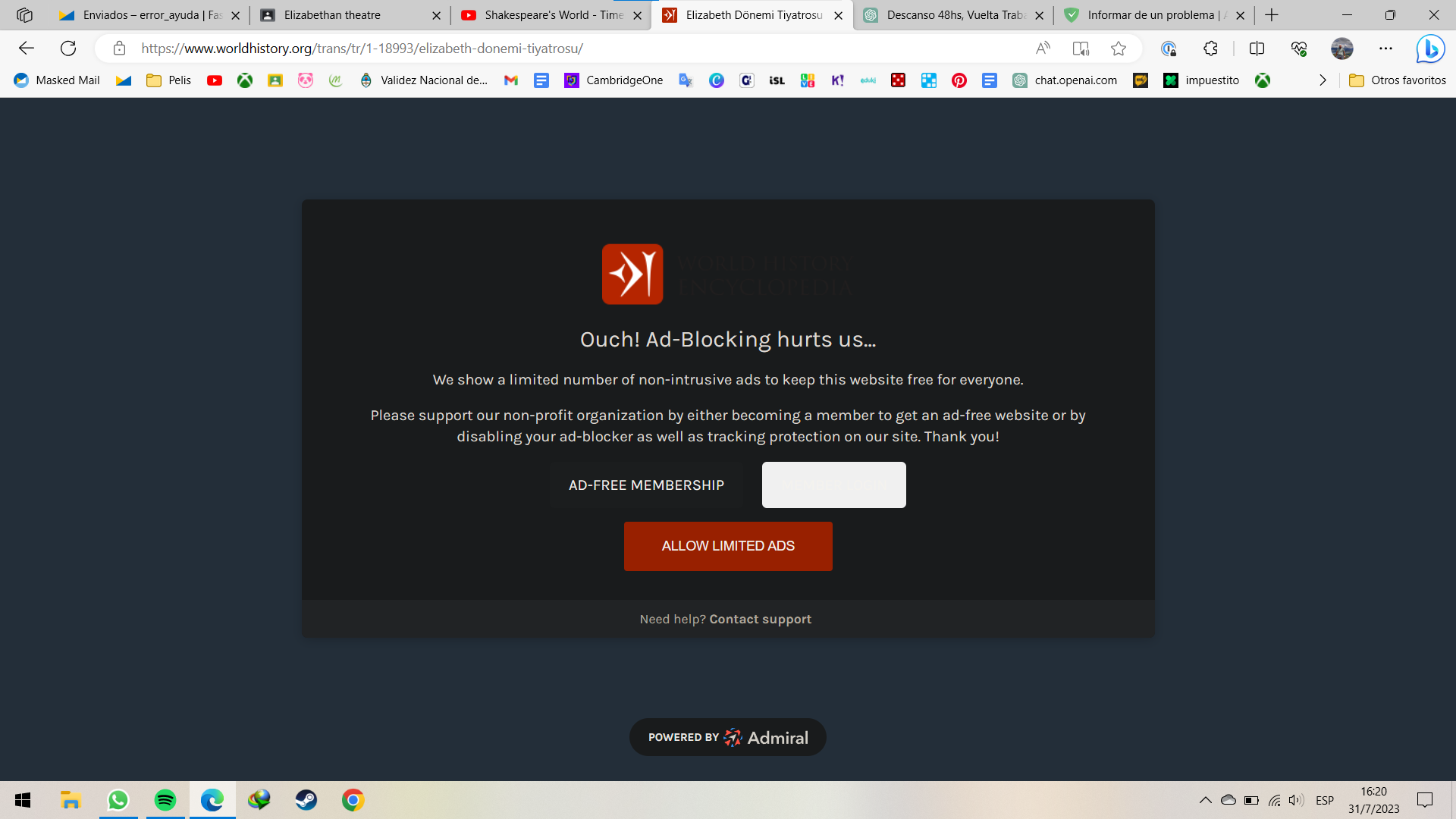This screenshot has width=1456, height=819.
Task: Expand the bookmarks bar overflow chevron
Action: [x=1323, y=80]
